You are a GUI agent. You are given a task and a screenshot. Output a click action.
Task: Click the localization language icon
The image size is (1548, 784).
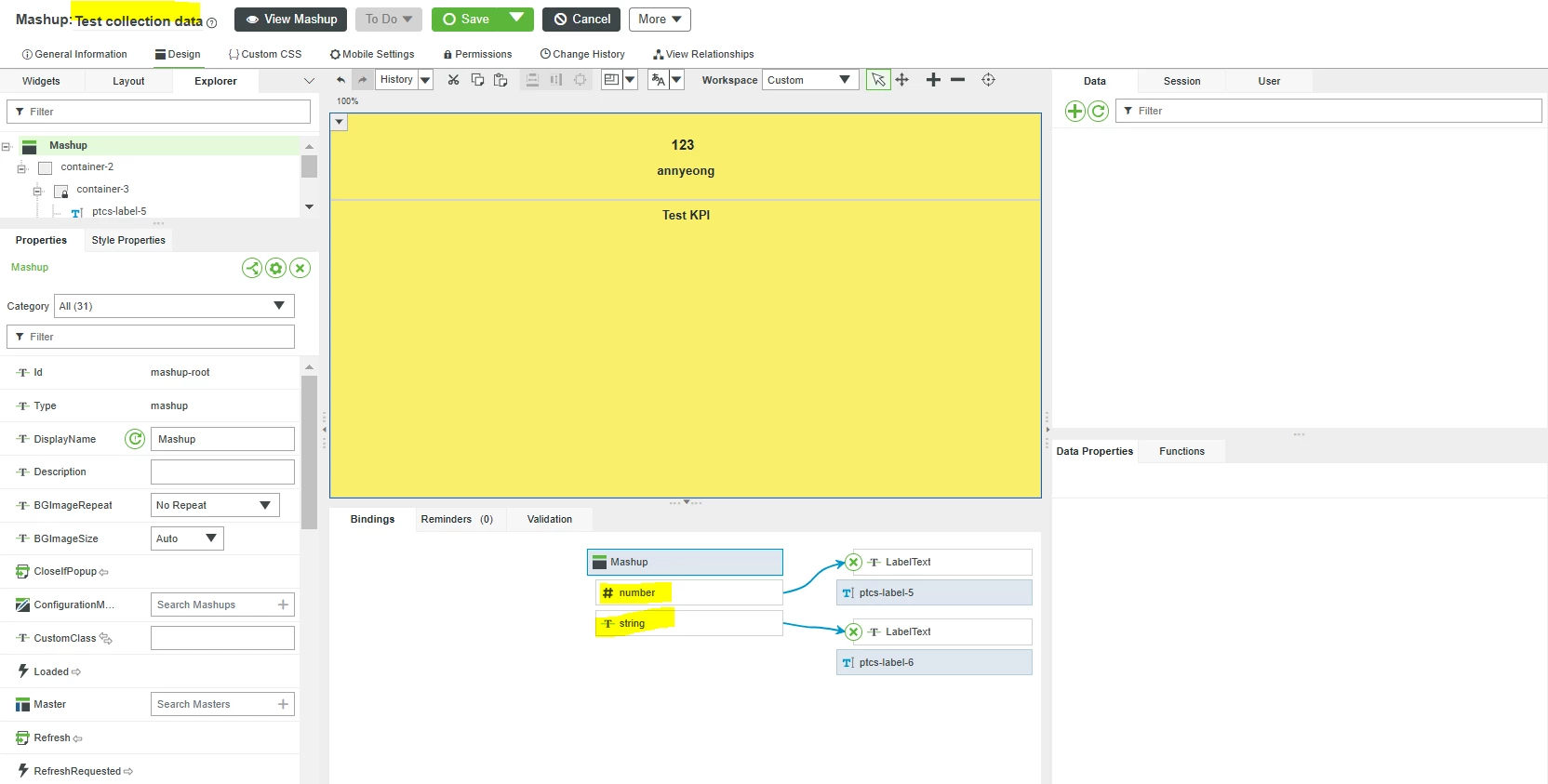[659, 80]
